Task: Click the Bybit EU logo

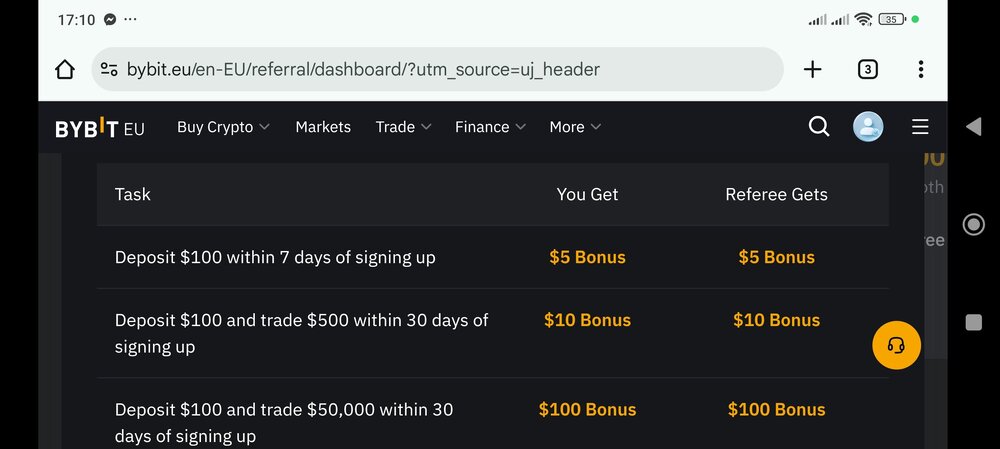Action: [99, 128]
